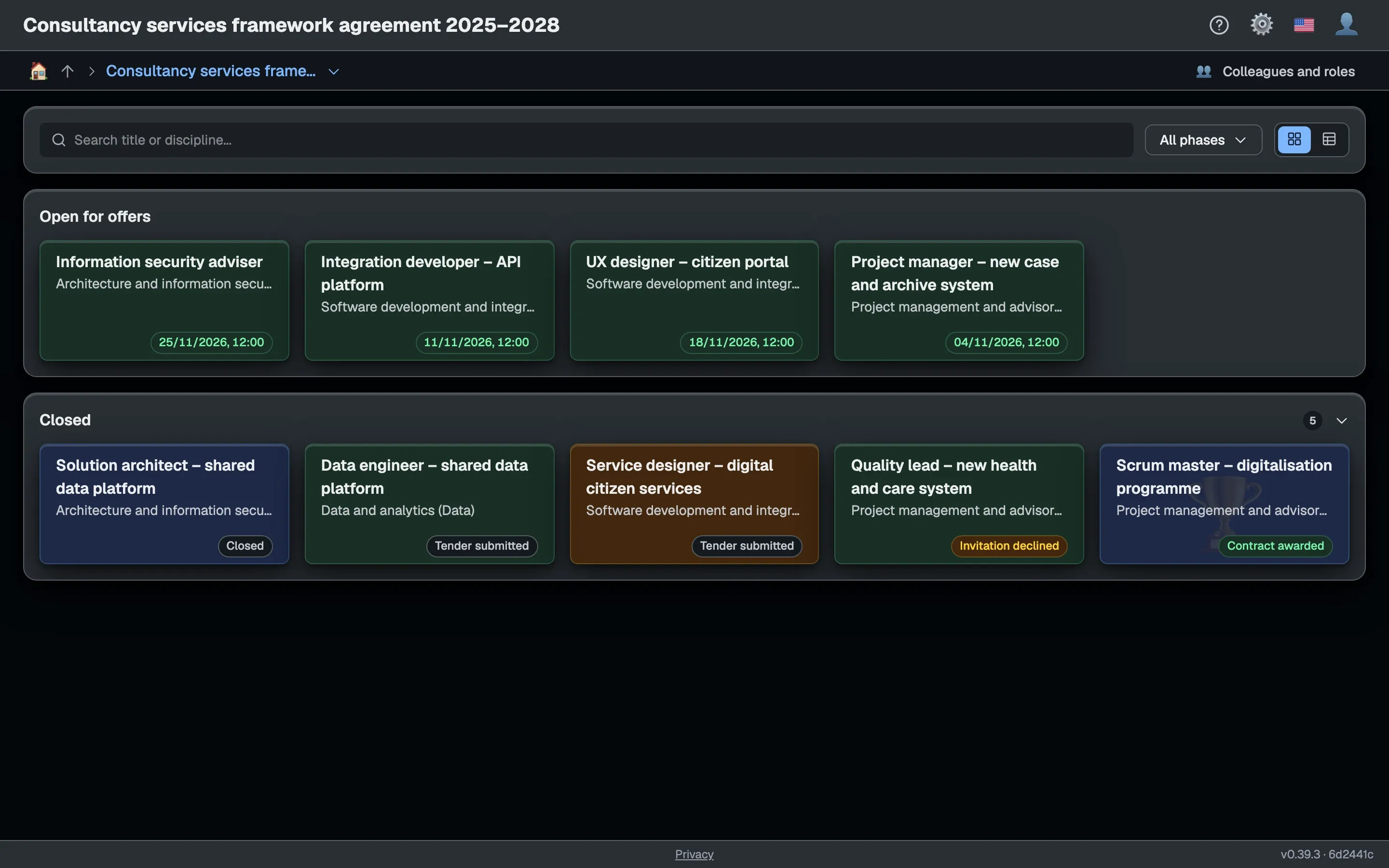
Task: Collapse the Closed section with the chevron
Action: click(x=1341, y=421)
